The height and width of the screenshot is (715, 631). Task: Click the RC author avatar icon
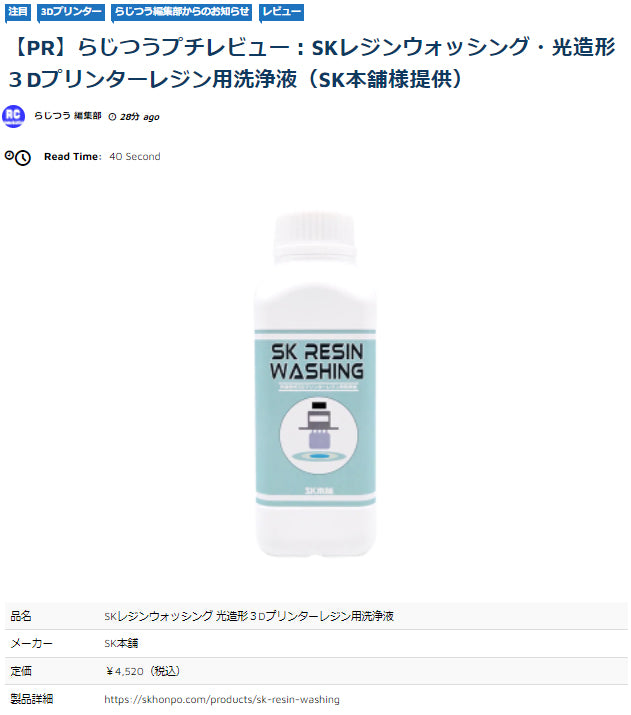14,116
